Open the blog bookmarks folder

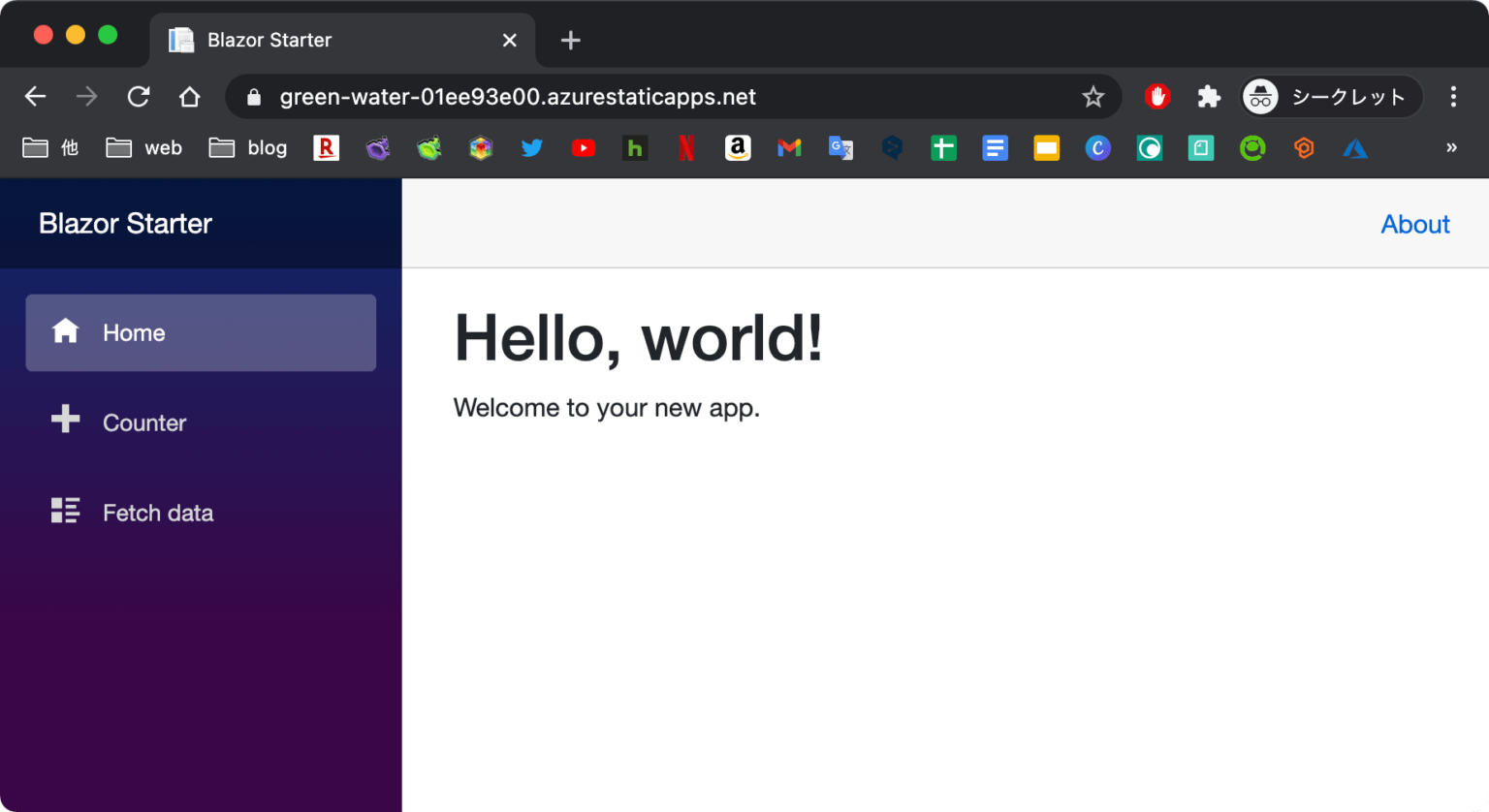247,147
